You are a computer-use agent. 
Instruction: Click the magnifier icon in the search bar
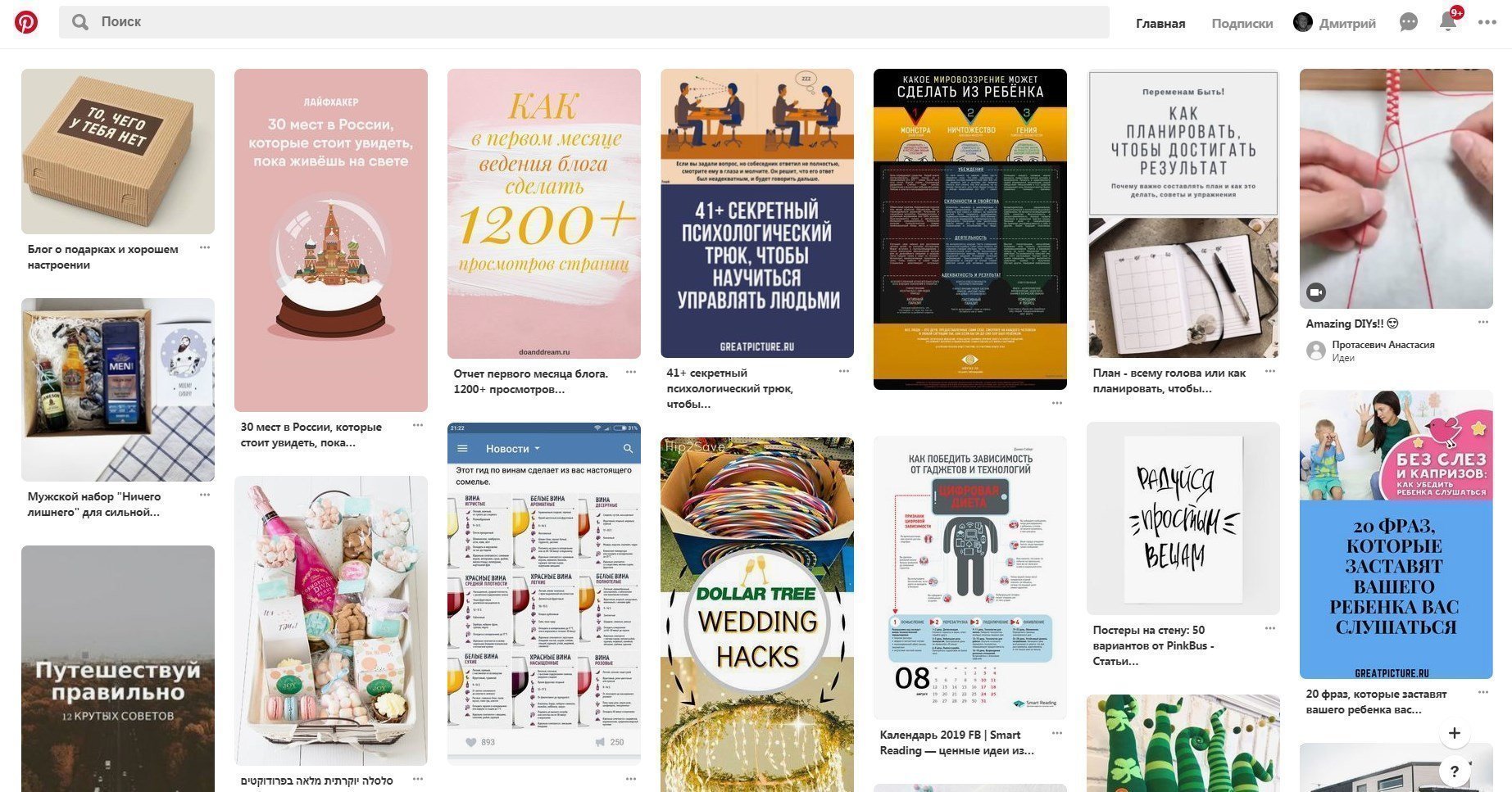(79, 22)
